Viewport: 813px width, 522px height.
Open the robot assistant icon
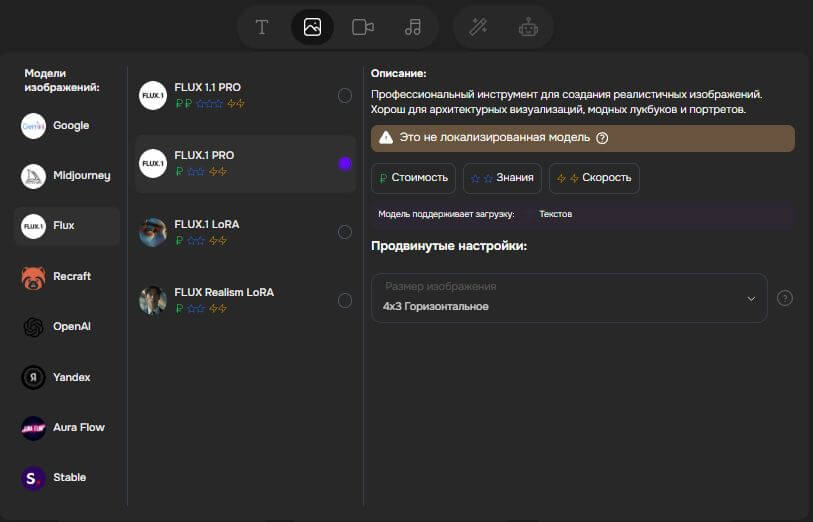[x=528, y=27]
